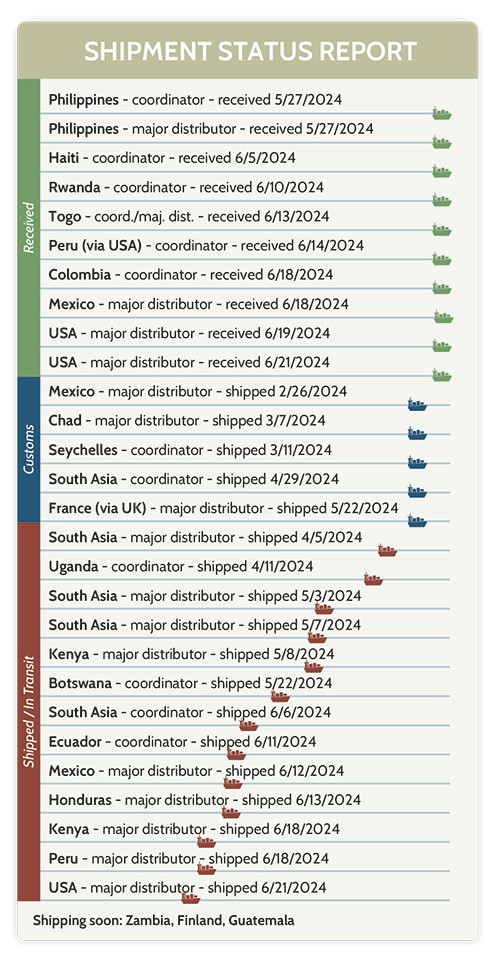Click the Colombia coordinator received 6/18/2024 entry
Image resolution: width=500 pixels, height=963 pixels.
(191, 275)
